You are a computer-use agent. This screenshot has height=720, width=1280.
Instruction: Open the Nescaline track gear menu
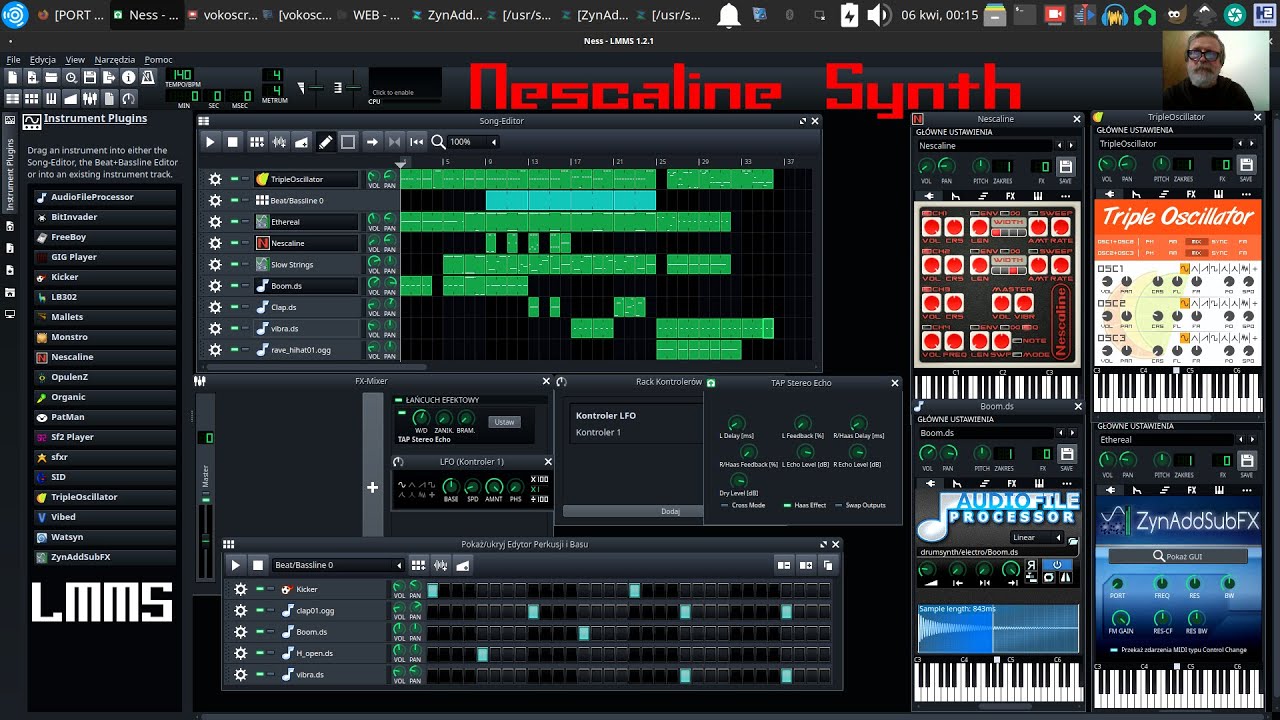tap(215, 243)
